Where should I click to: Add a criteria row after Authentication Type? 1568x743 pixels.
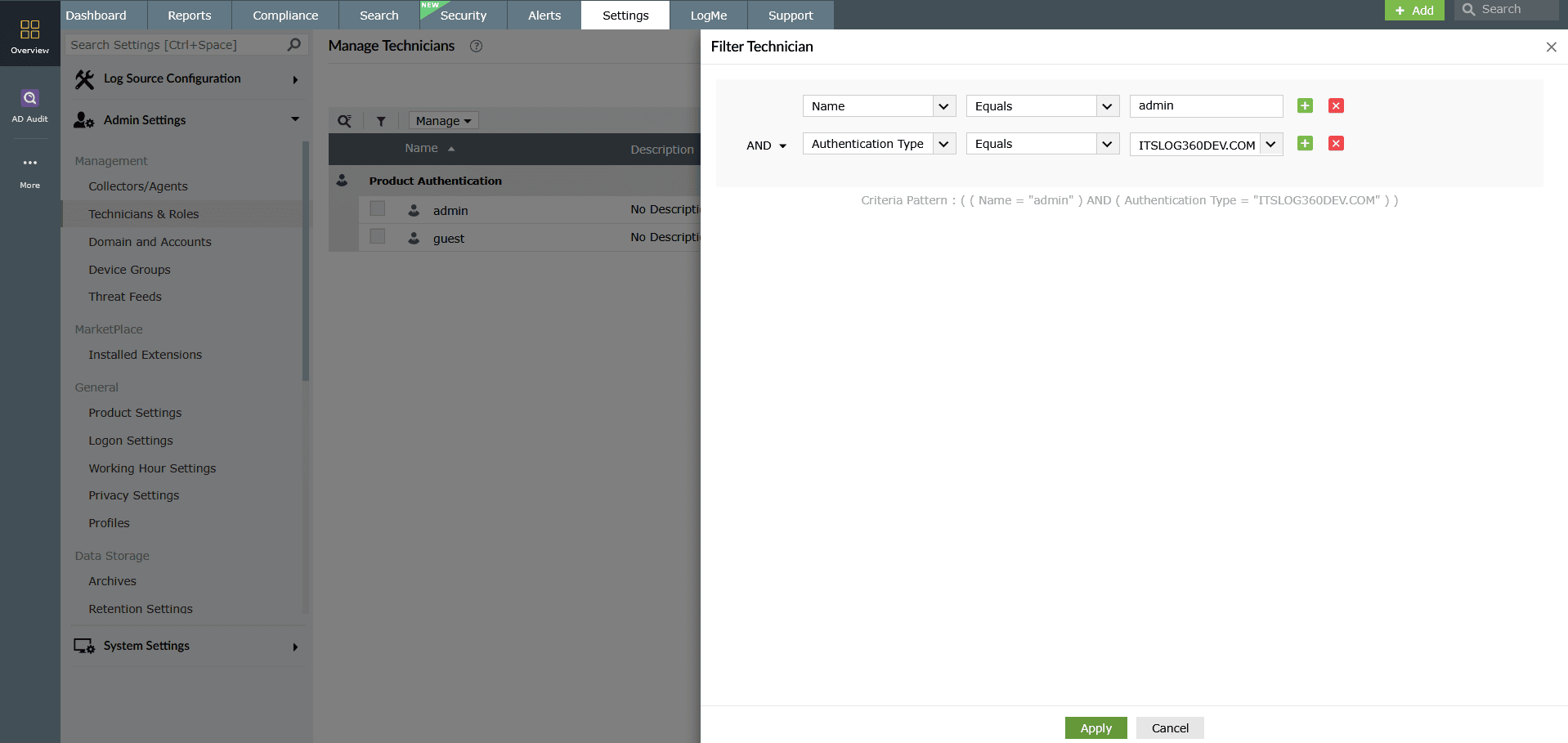1305,143
